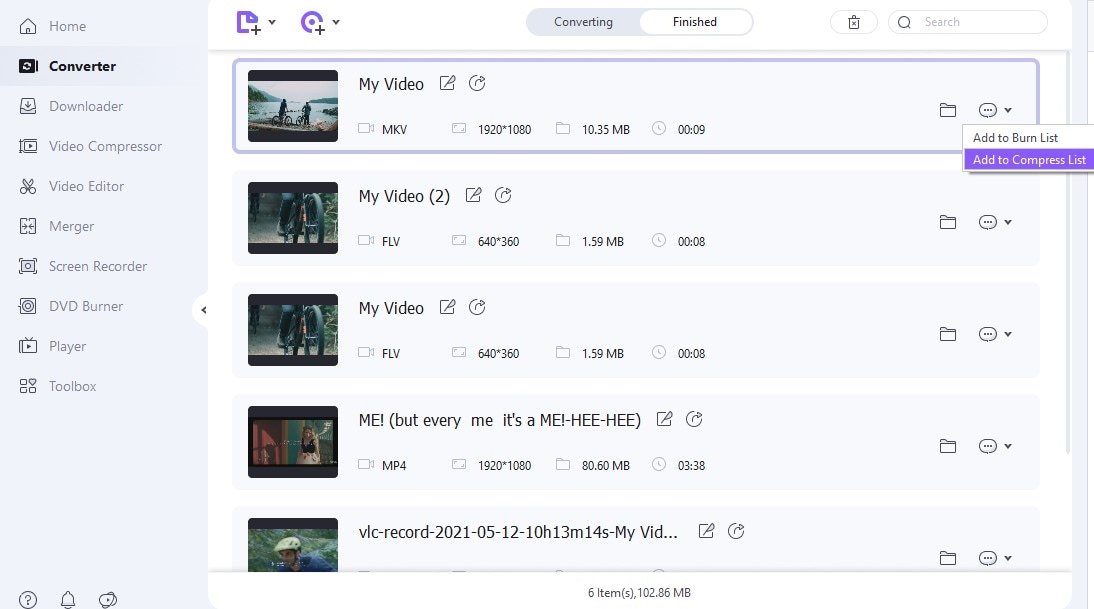The width and height of the screenshot is (1094, 609).
Task: Click the 'MP4' format label
Action: coord(394,465)
